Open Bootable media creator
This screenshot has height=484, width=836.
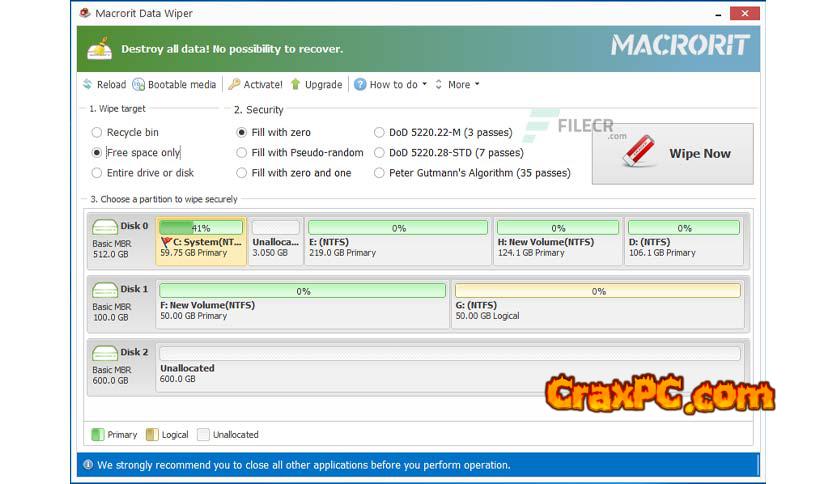tap(139, 85)
